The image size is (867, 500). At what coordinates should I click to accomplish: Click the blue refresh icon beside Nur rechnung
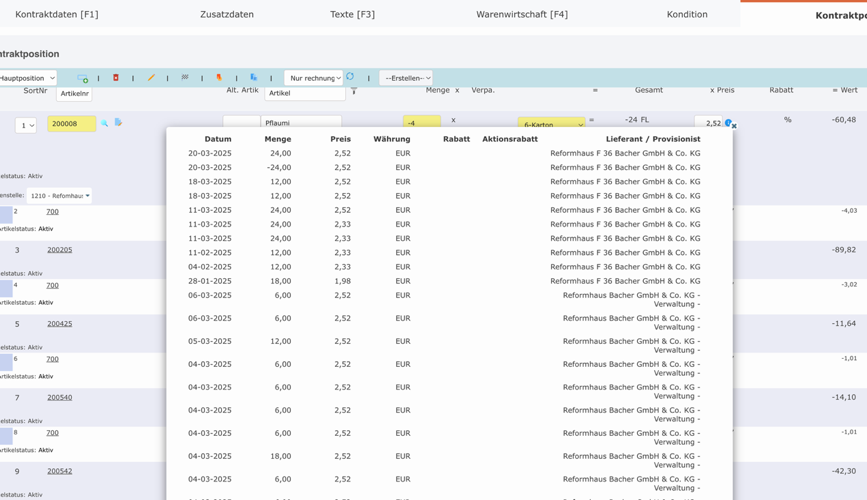point(350,77)
